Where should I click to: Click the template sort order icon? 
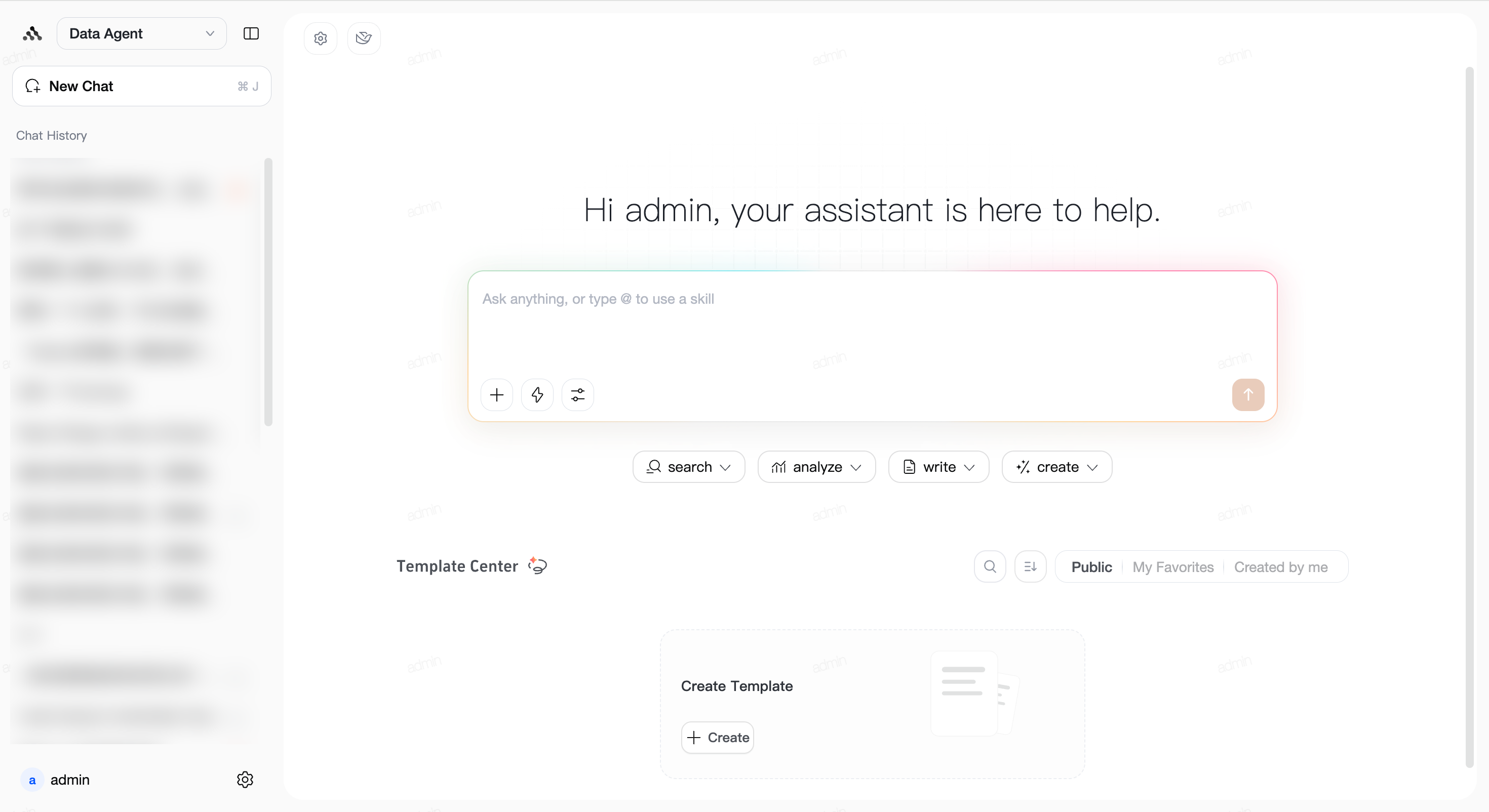coord(1030,566)
